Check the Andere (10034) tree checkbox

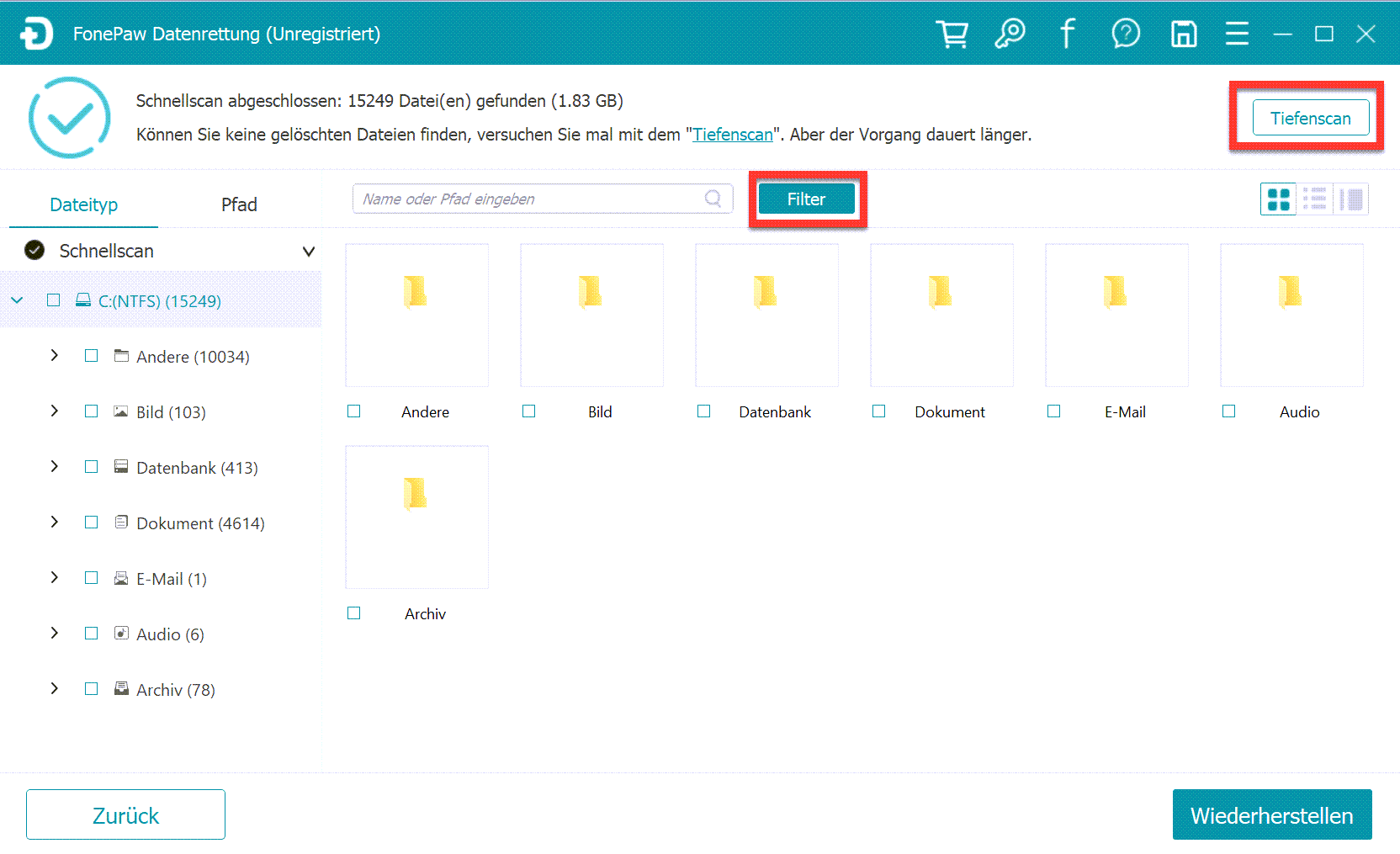92,356
